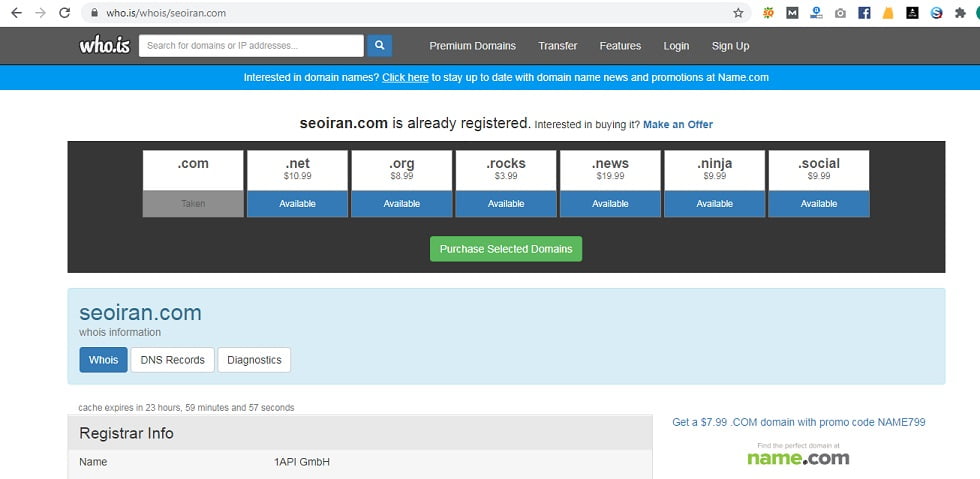Focus the domain or IP search box

251,46
